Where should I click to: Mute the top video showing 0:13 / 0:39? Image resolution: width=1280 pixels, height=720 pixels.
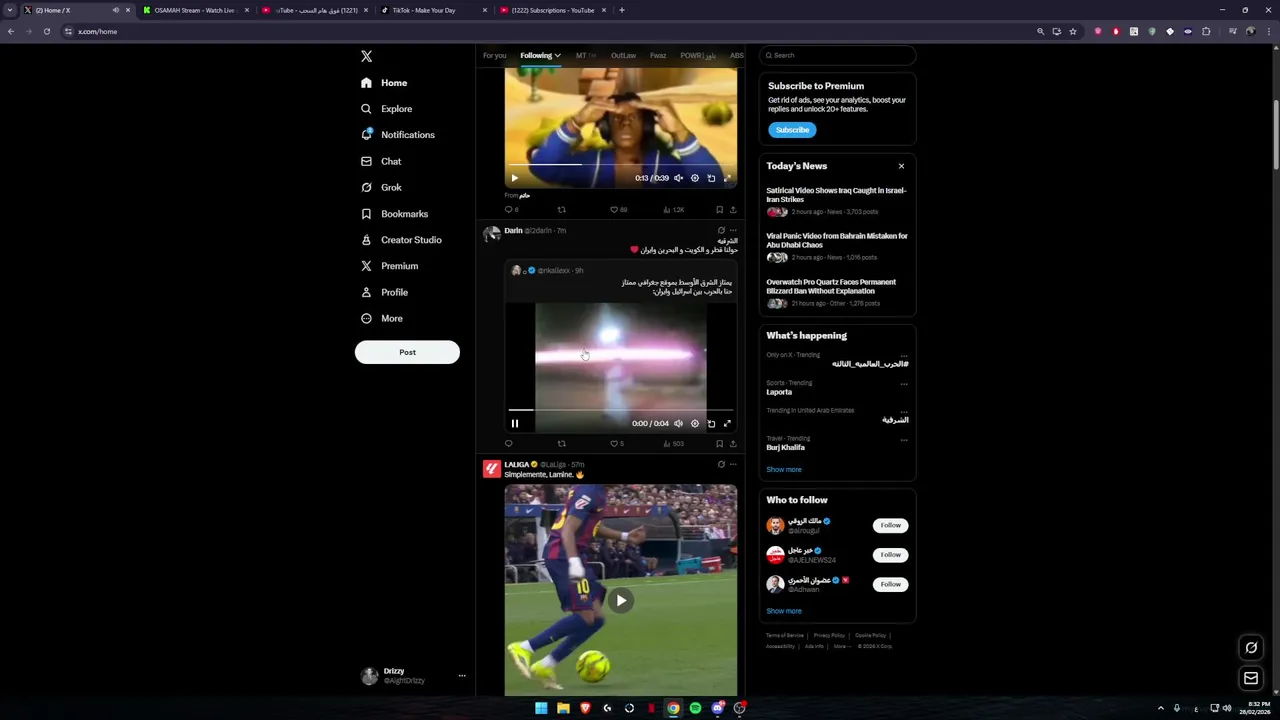678,178
